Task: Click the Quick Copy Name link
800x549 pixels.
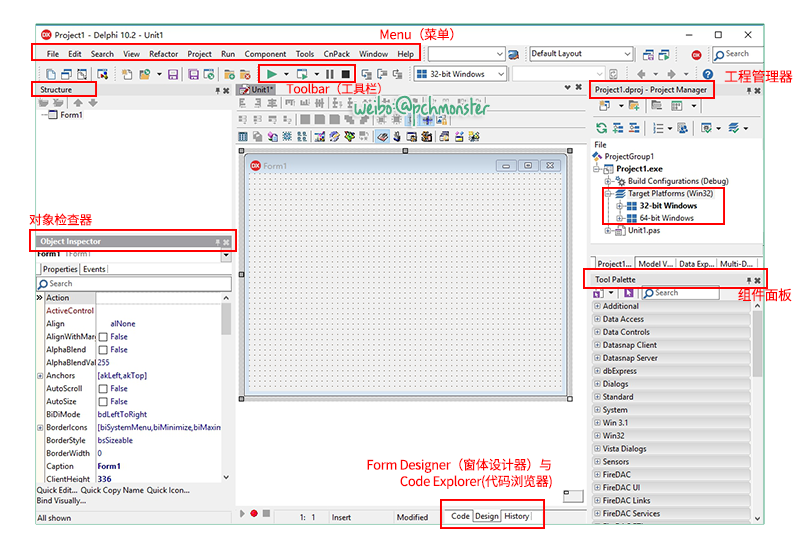Action: 112,490
